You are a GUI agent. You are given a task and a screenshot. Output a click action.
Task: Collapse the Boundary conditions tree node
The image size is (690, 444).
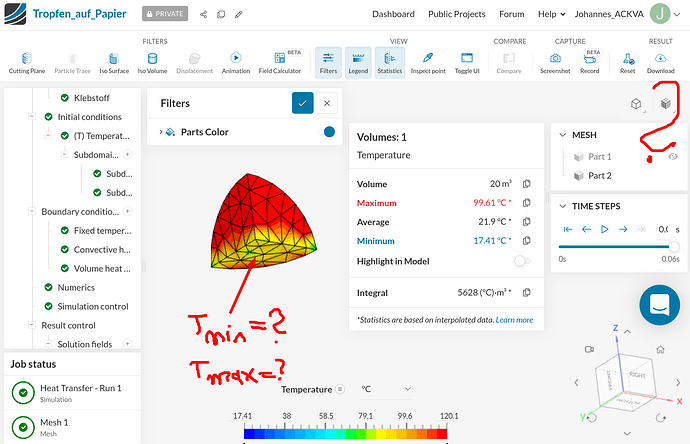pos(32,211)
